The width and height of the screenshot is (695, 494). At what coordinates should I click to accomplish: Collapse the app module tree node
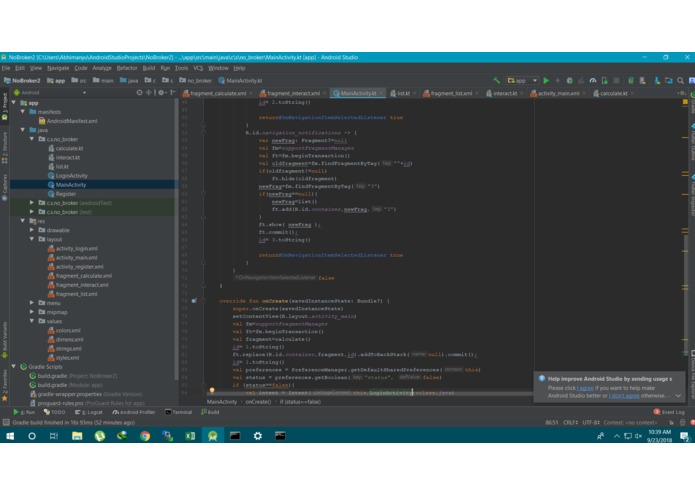(x=14, y=103)
